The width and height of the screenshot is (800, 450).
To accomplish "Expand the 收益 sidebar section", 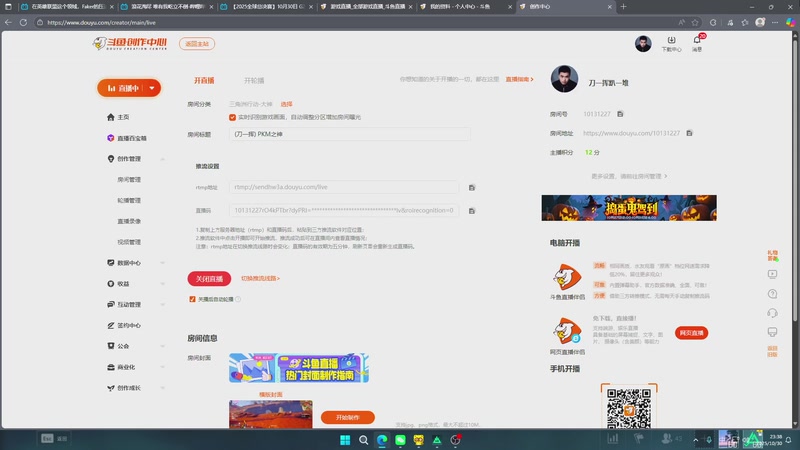I will click(x=163, y=284).
